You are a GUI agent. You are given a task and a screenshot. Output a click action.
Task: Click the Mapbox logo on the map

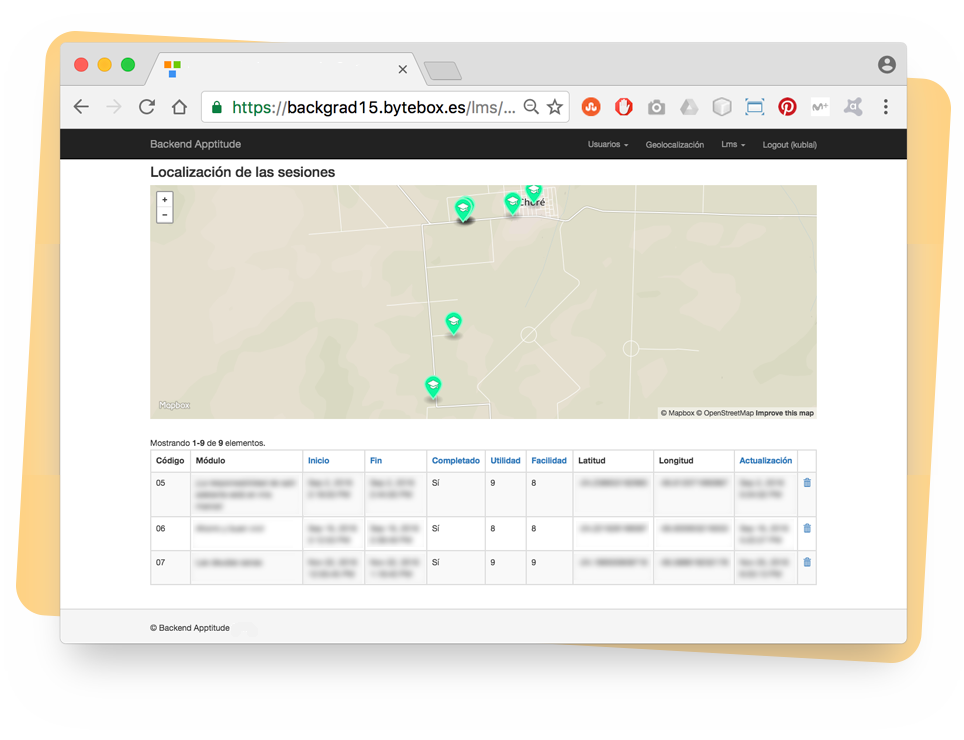(175, 405)
